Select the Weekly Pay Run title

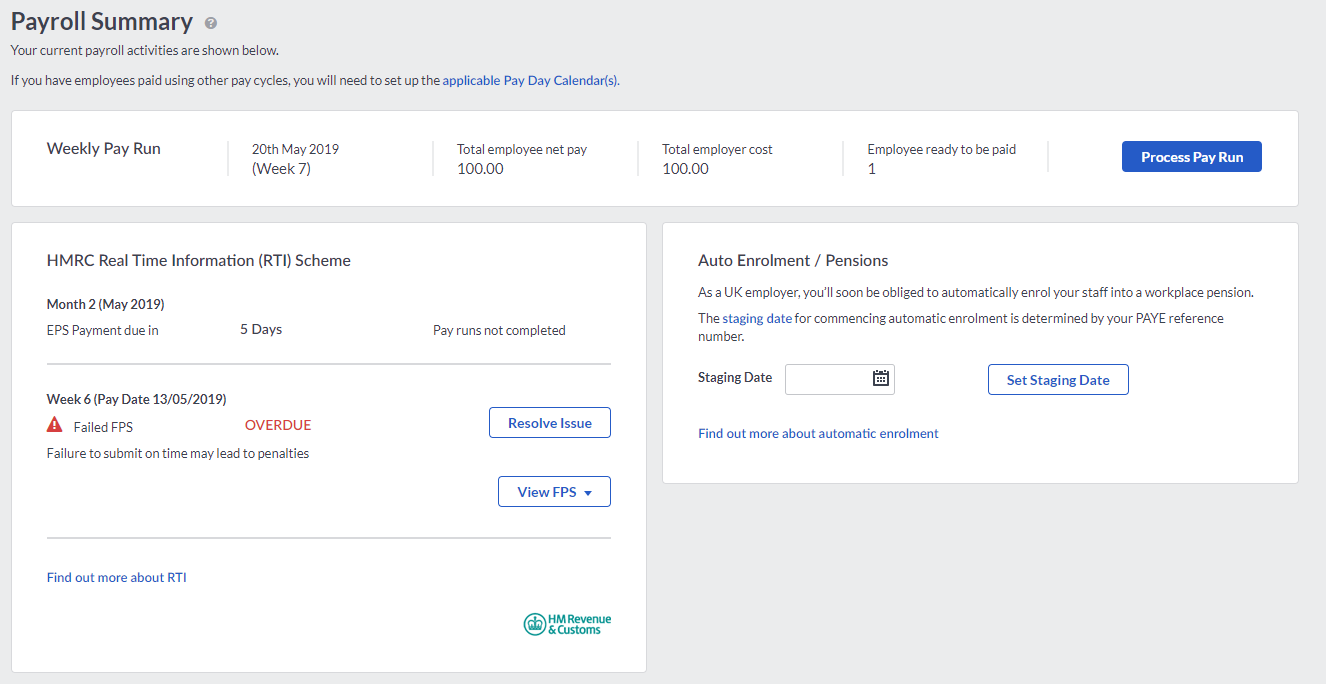(x=104, y=149)
